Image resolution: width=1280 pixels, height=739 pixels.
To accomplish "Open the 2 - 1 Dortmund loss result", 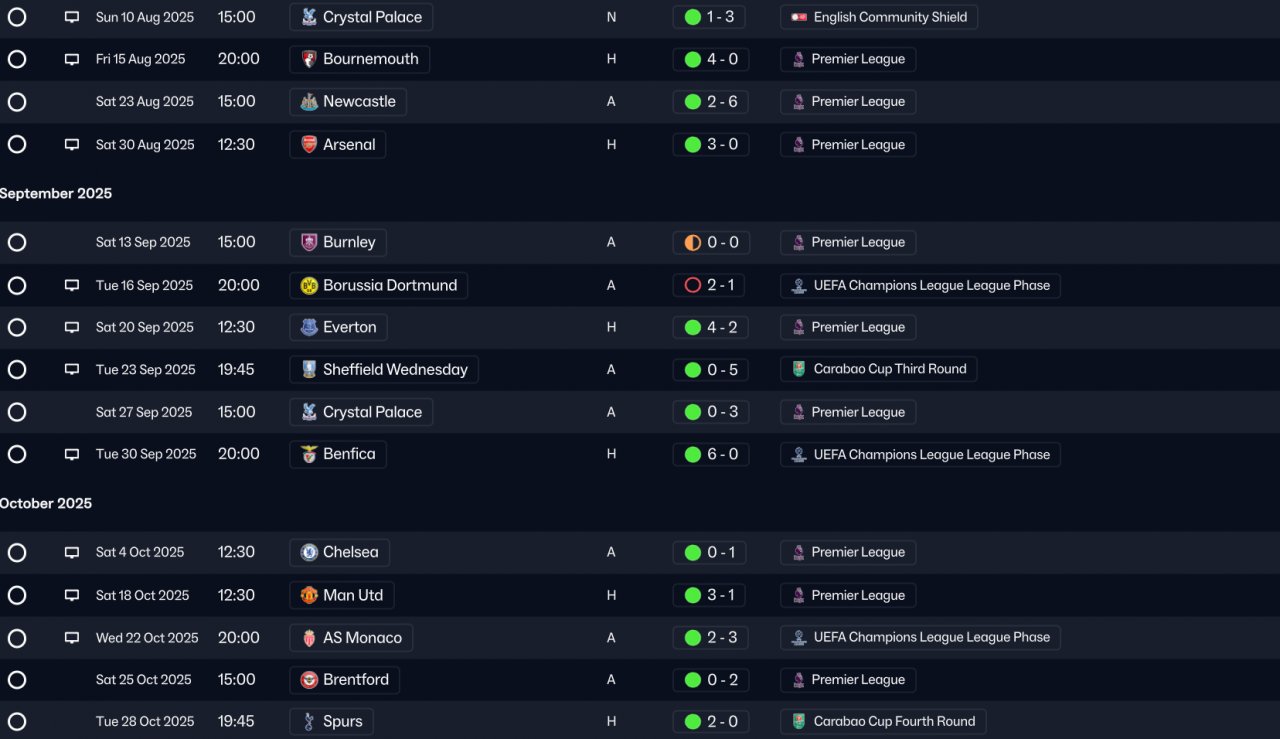I will [x=711, y=286].
